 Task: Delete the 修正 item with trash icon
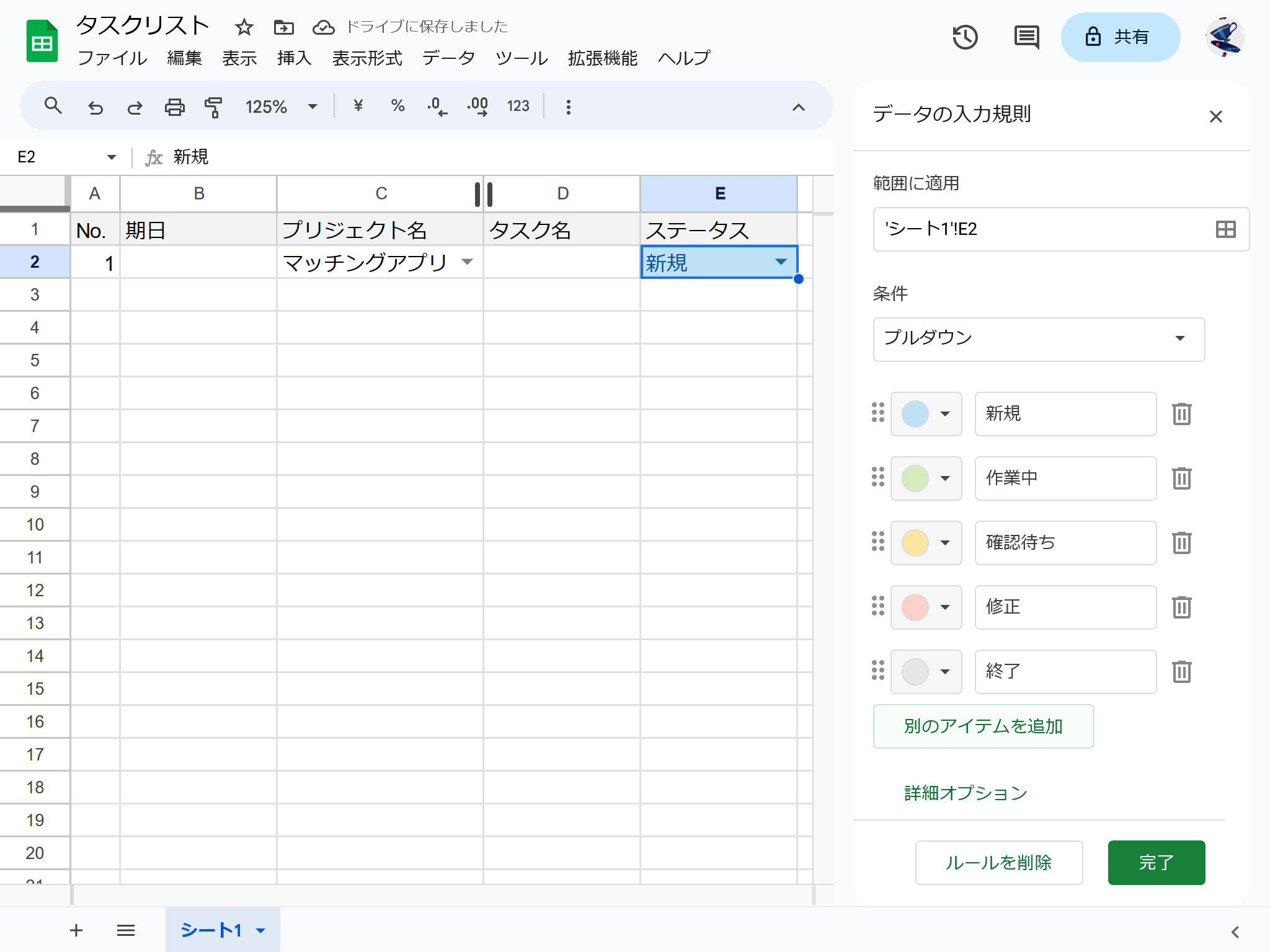(x=1182, y=607)
